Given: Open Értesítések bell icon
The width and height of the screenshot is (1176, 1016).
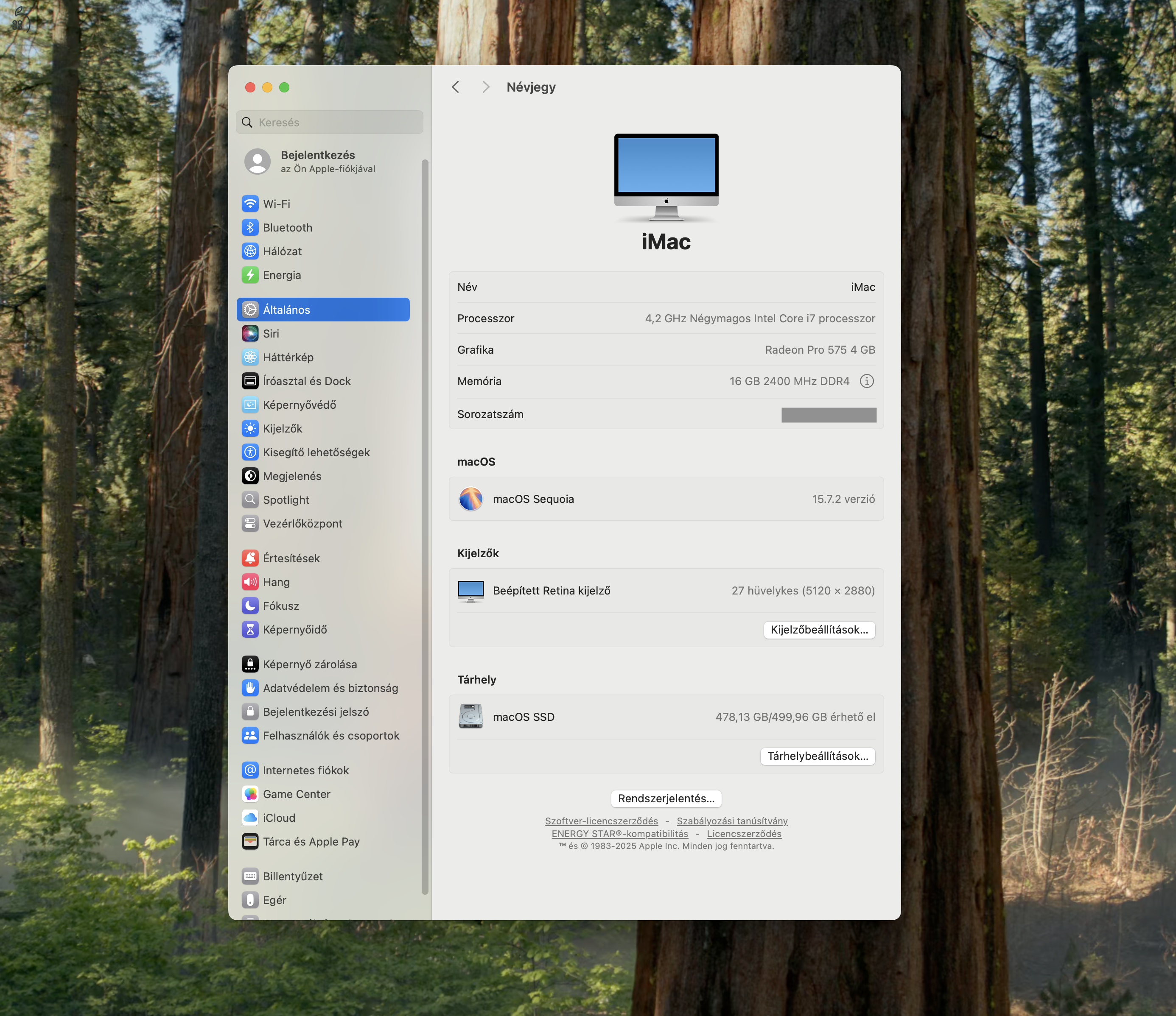Looking at the screenshot, I should [x=250, y=558].
